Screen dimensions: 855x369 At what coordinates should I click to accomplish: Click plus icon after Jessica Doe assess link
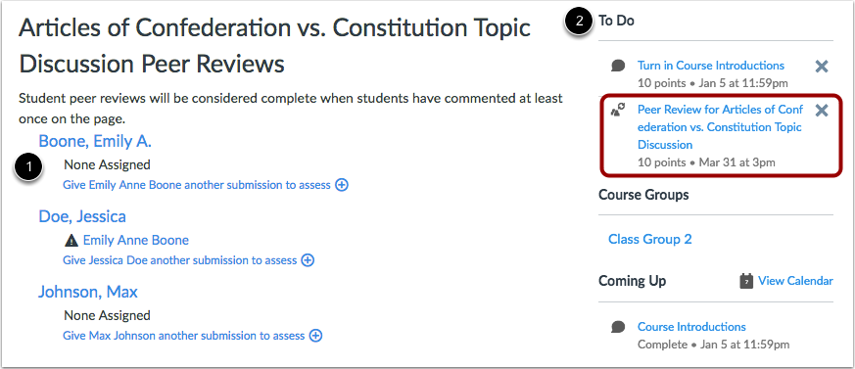click(308, 261)
